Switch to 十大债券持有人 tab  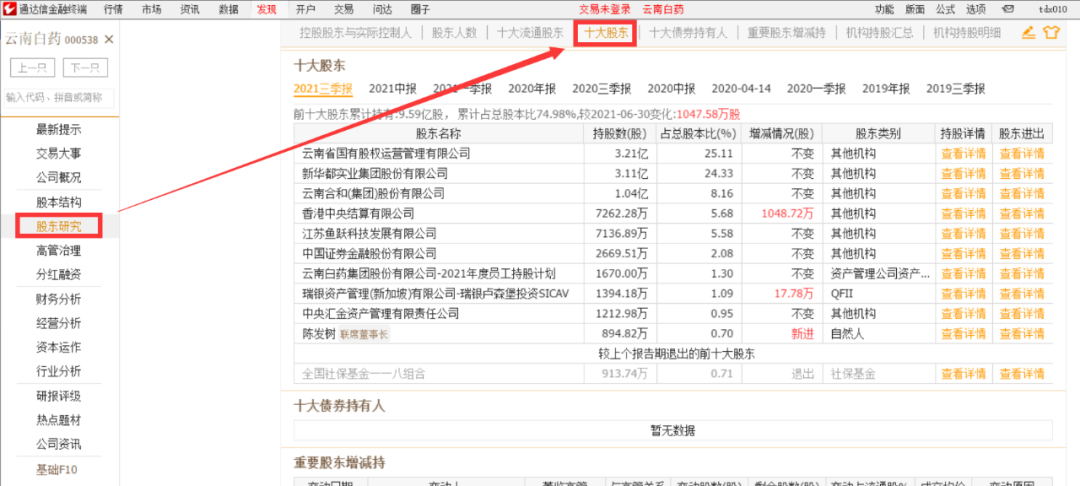tap(688, 32)
